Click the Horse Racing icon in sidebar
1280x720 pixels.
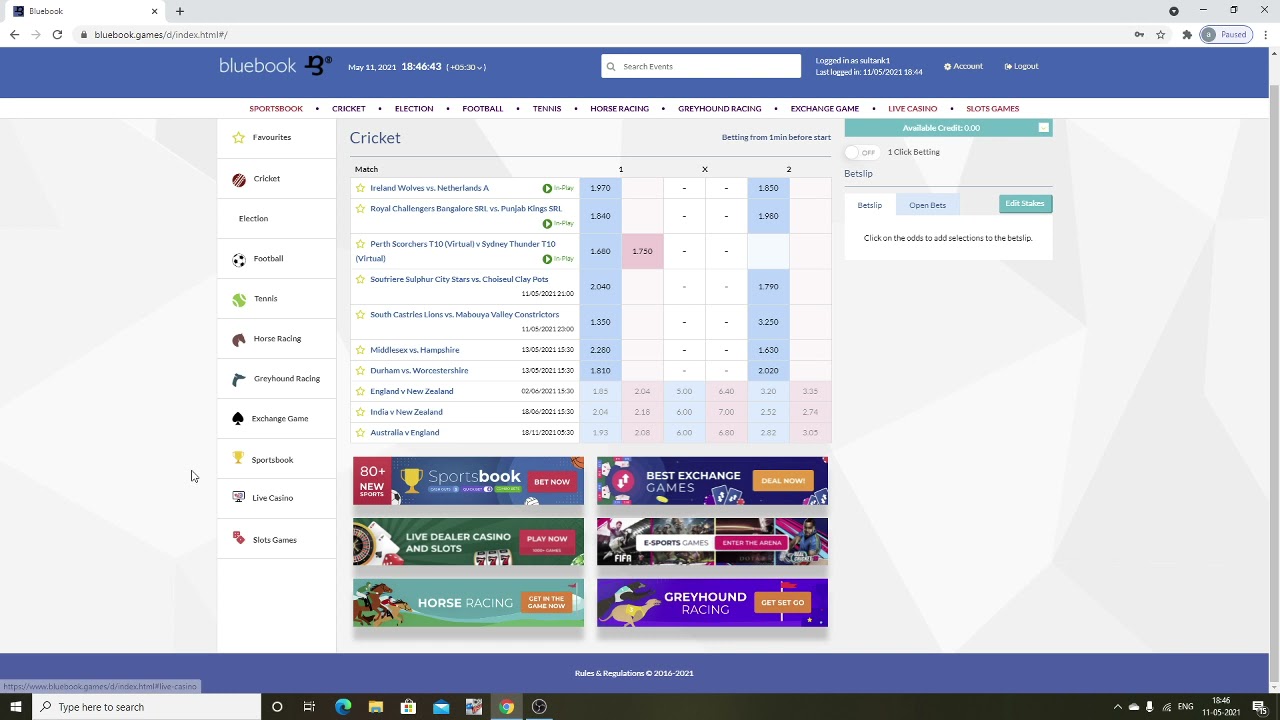point(239,340)
